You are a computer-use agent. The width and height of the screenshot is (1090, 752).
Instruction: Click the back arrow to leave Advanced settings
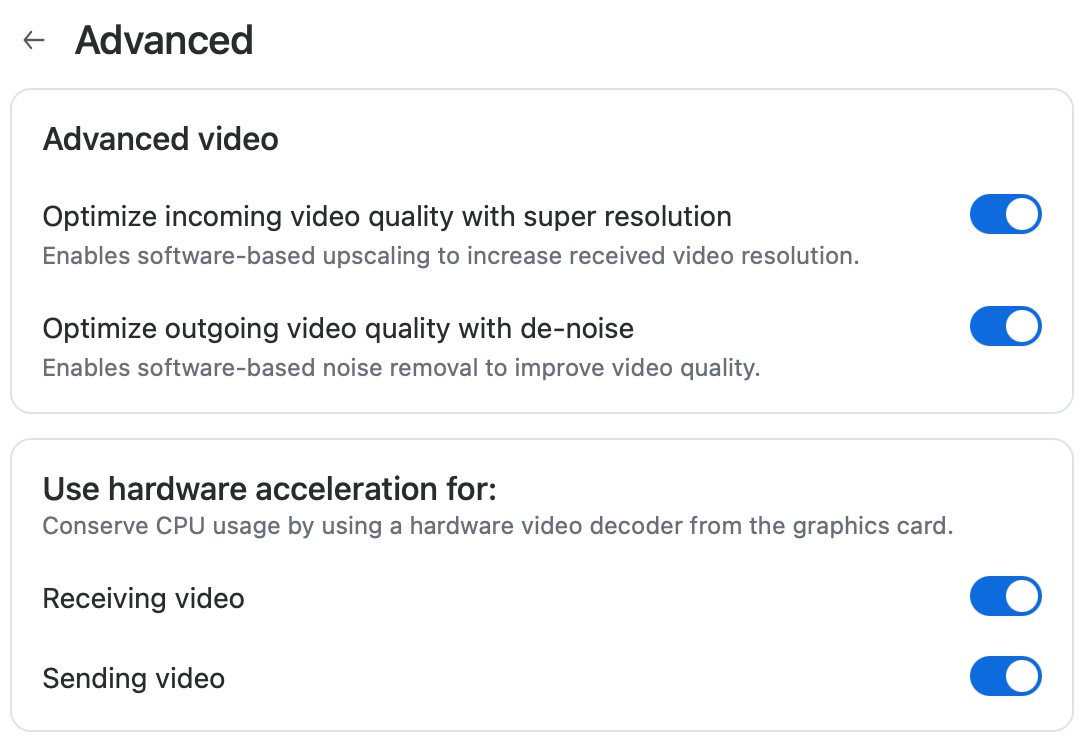pos(33,40)
